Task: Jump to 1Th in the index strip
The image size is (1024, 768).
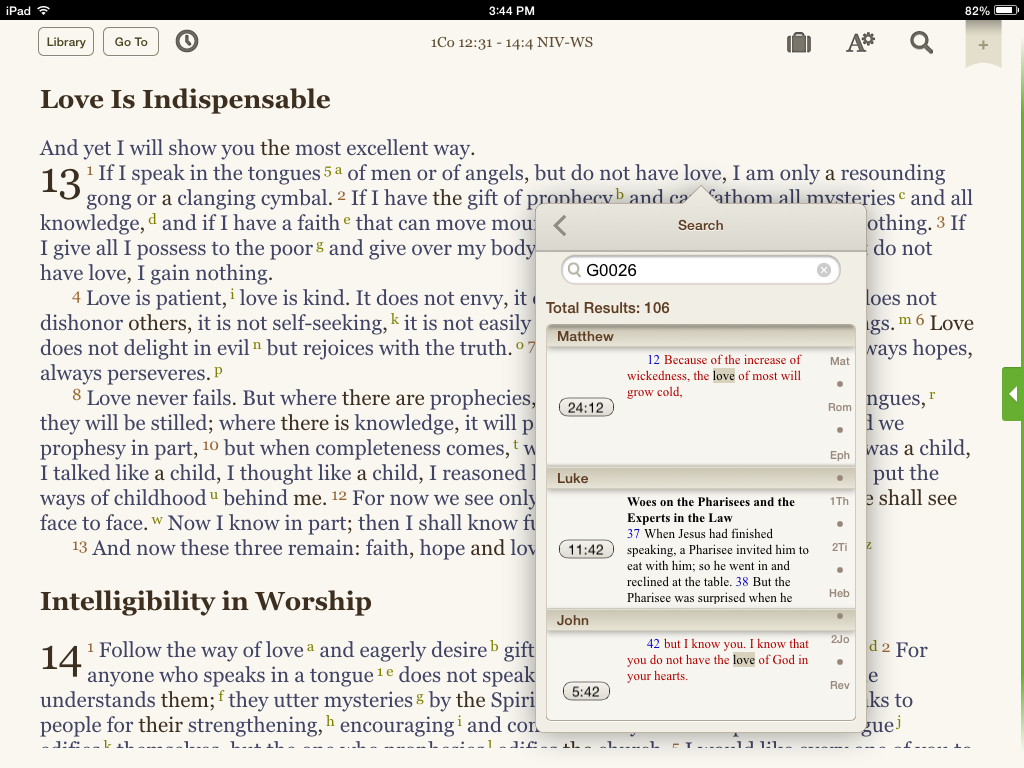Action: 840,501
